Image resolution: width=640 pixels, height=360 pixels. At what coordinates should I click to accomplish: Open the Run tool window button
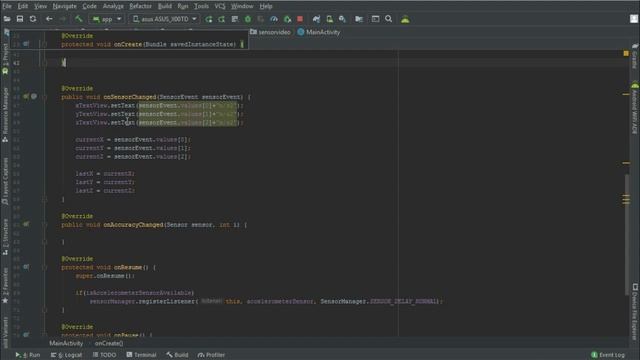[x=28, y=355]
